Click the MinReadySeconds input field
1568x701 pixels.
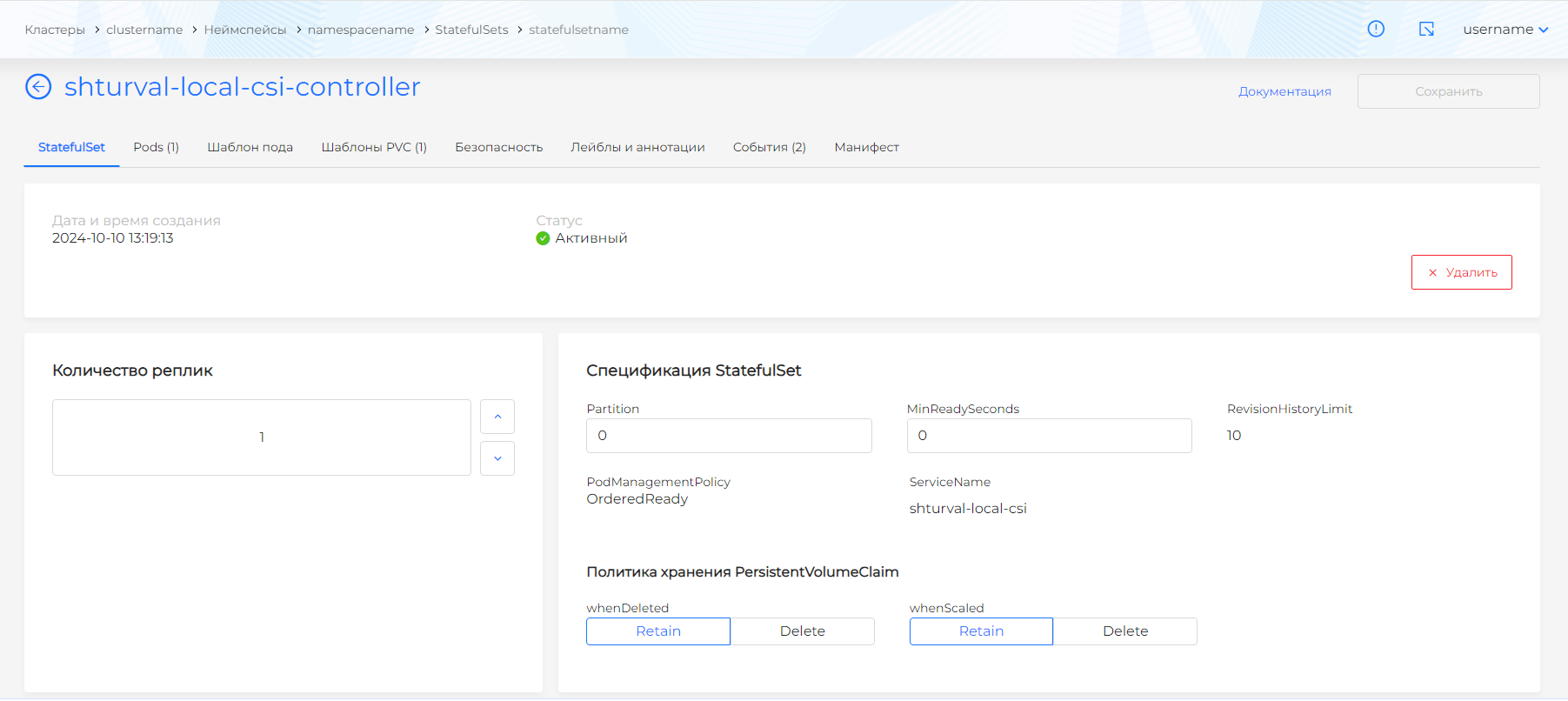point(1049,436)
